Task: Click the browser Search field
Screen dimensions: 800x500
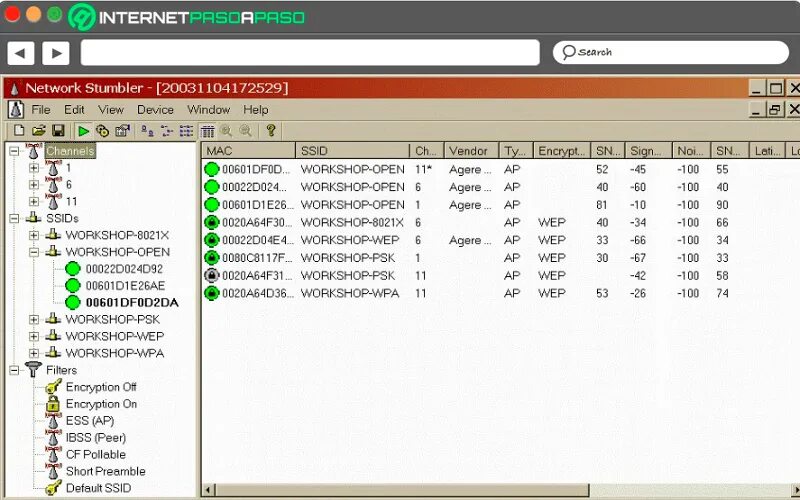Action: 671,52
